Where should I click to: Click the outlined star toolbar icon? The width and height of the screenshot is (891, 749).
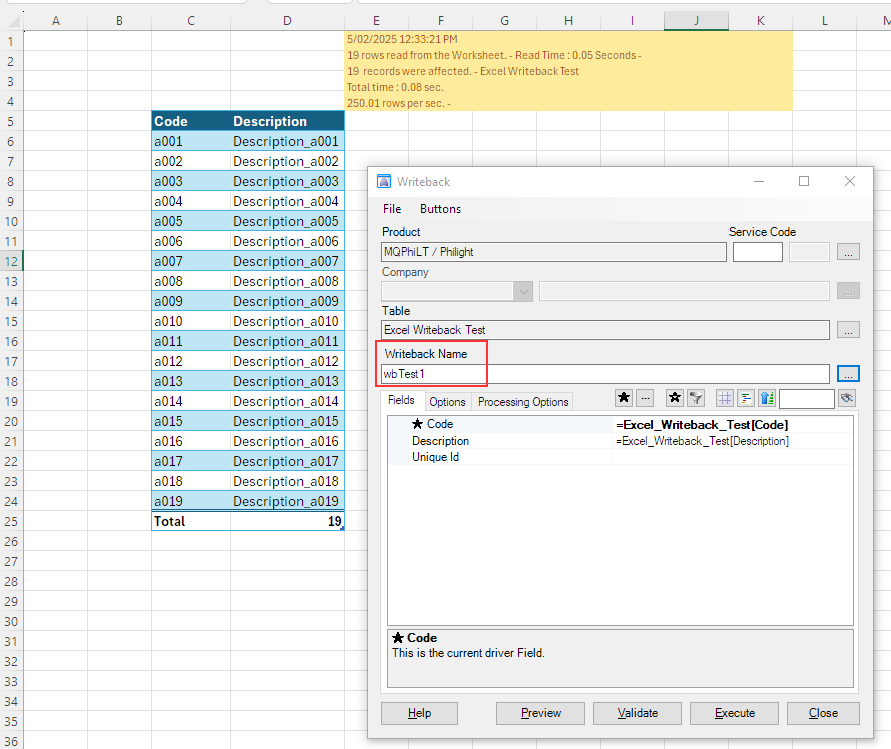pyautogui.click(x=675, y=398)
